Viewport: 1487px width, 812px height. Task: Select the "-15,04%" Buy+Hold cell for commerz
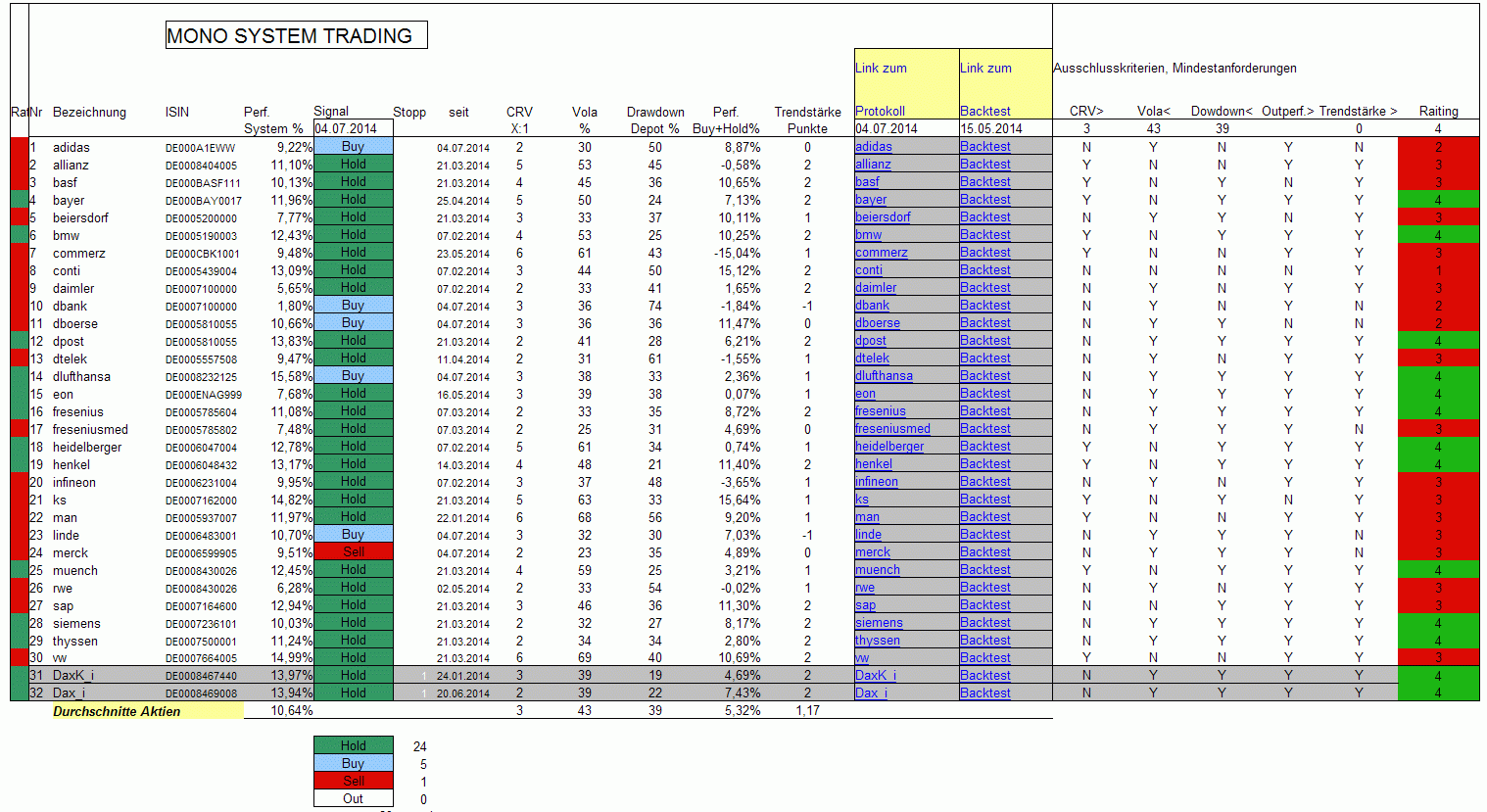(x=737, y=253)
